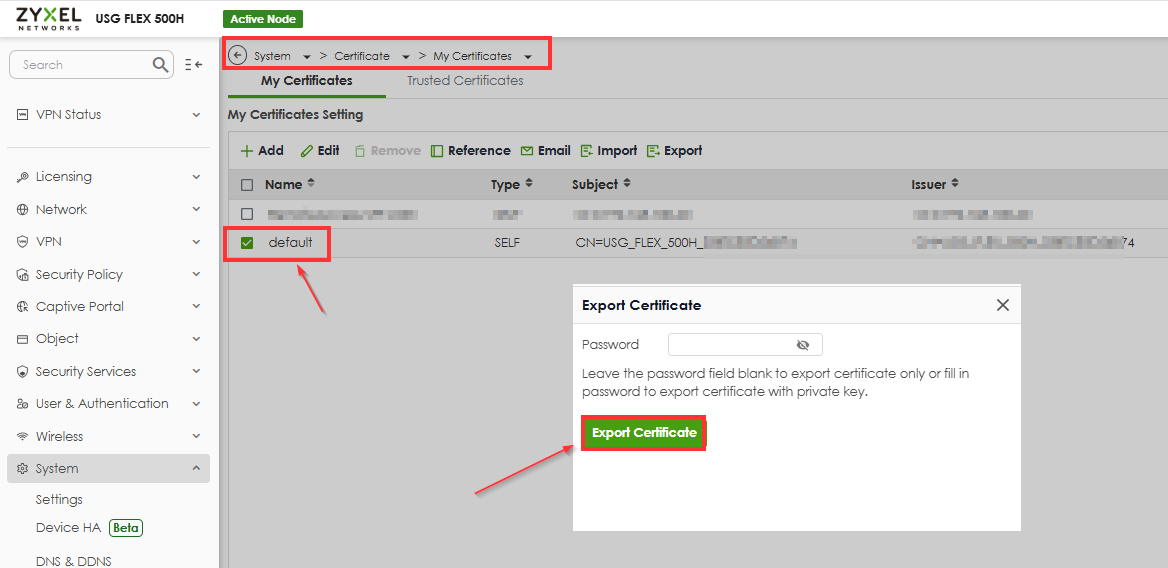The image size is (1168, 568).
Task: Close the Export Certificate dialog
Action: pyautogui.click(x=1002, y=305)
